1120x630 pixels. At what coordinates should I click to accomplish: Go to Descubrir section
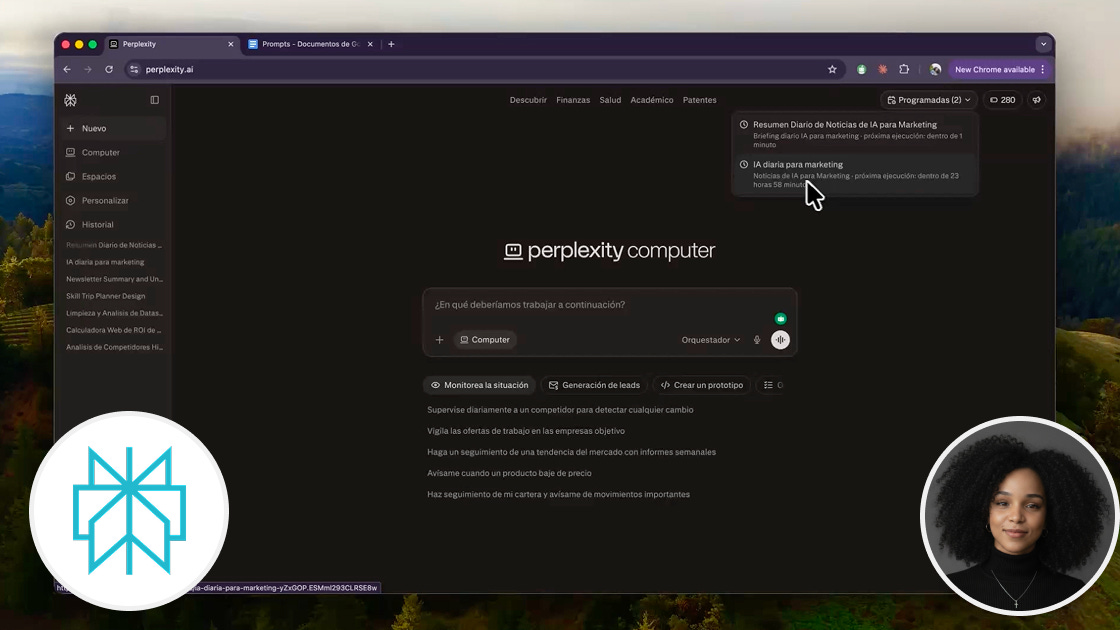(x=528, y=100)
